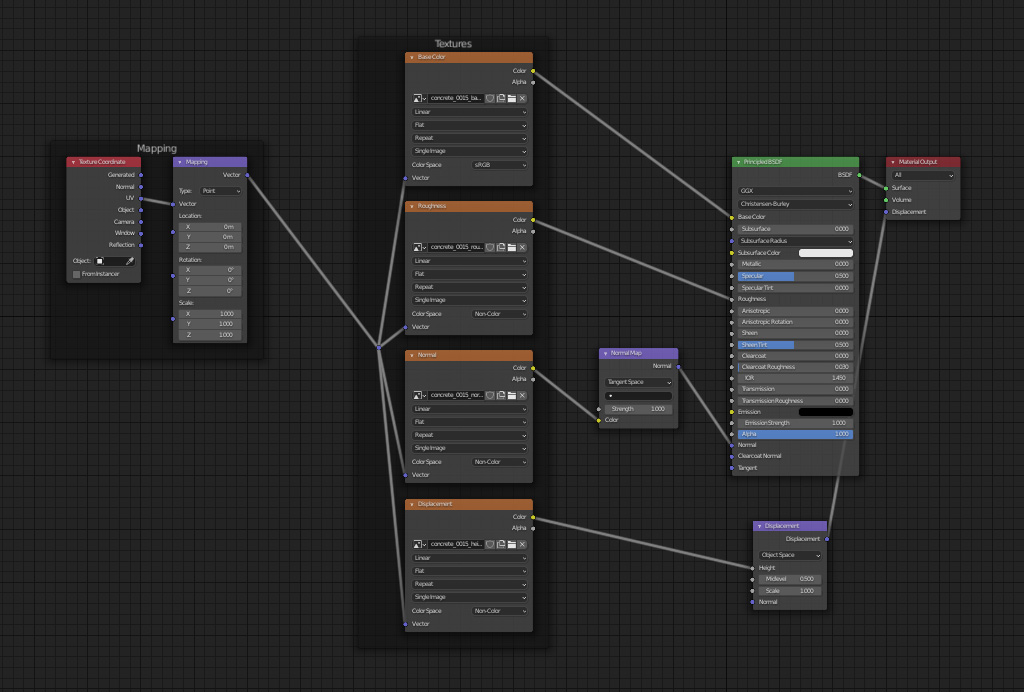Image resolution: width=1024 pixels, height=692 pixels.
Task: Open sRGB Color Space dropdown in Base Color
Action: click(x=500, y=165)
